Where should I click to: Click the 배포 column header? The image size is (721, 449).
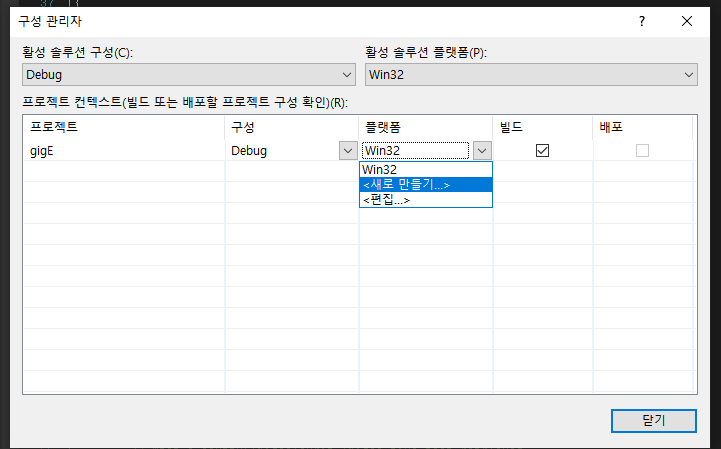pyautogui.click(x=643, y=127)
